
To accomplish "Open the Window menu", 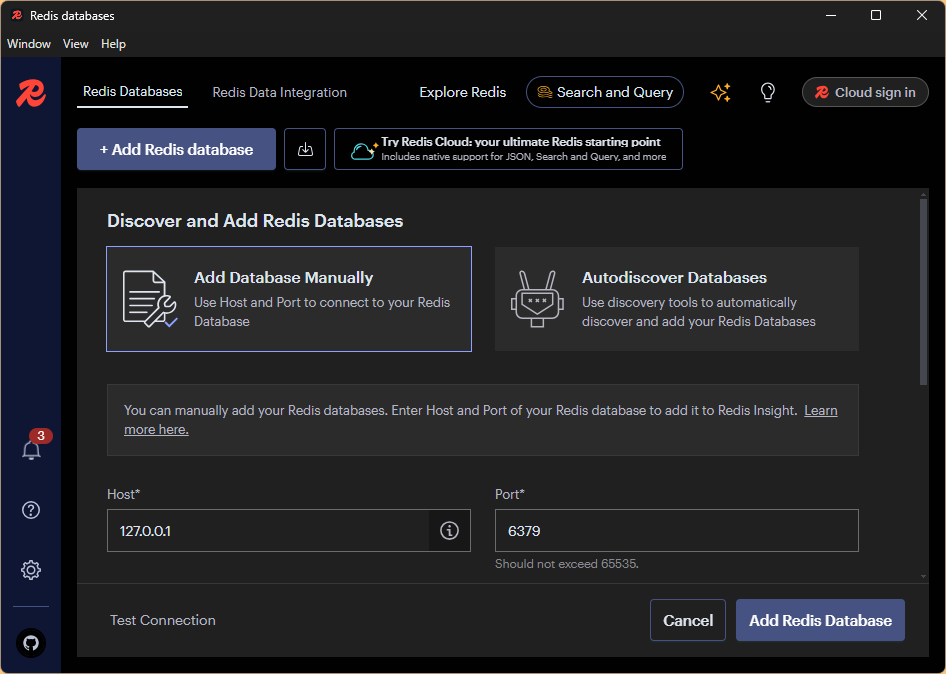I will point(29,44).
